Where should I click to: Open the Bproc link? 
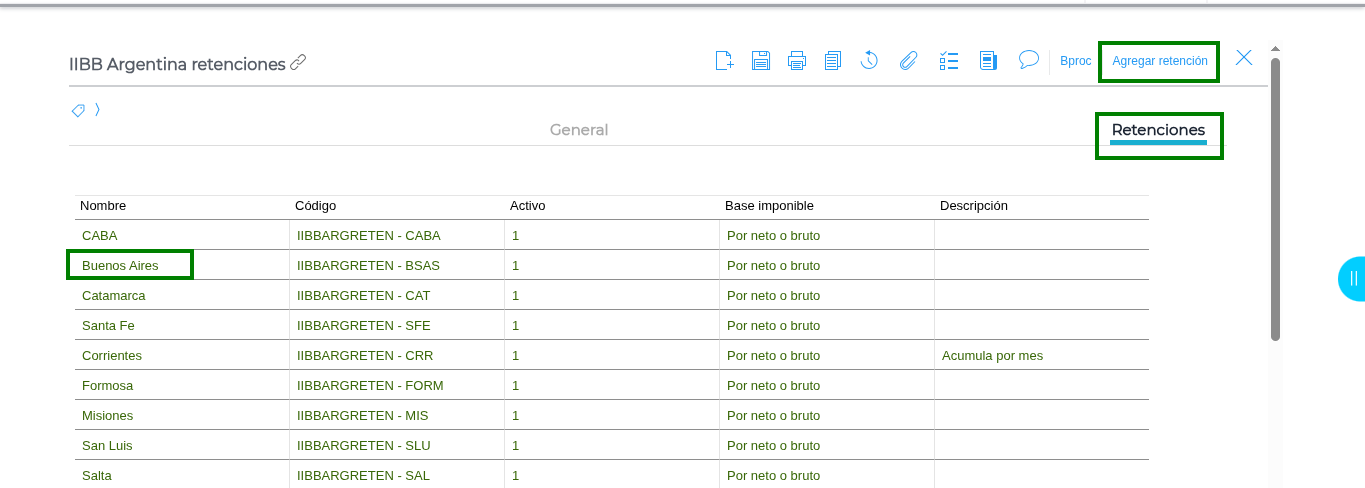[x=1075, y=61]
